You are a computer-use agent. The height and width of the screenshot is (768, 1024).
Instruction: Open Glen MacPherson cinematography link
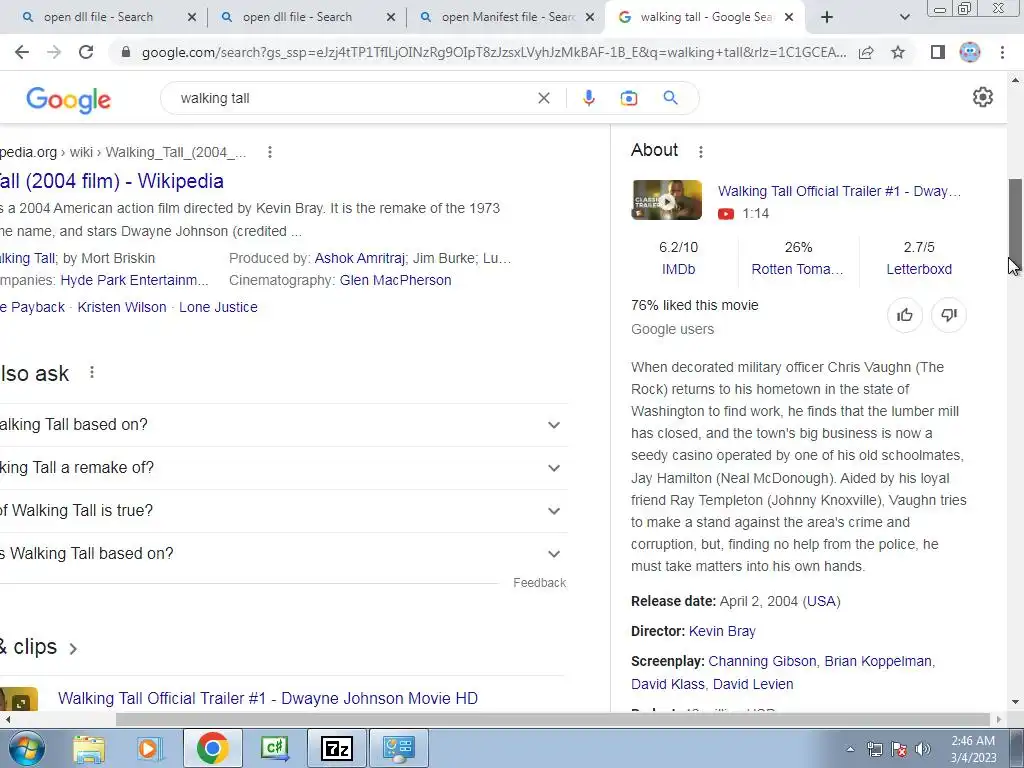[x=395, y=280]
